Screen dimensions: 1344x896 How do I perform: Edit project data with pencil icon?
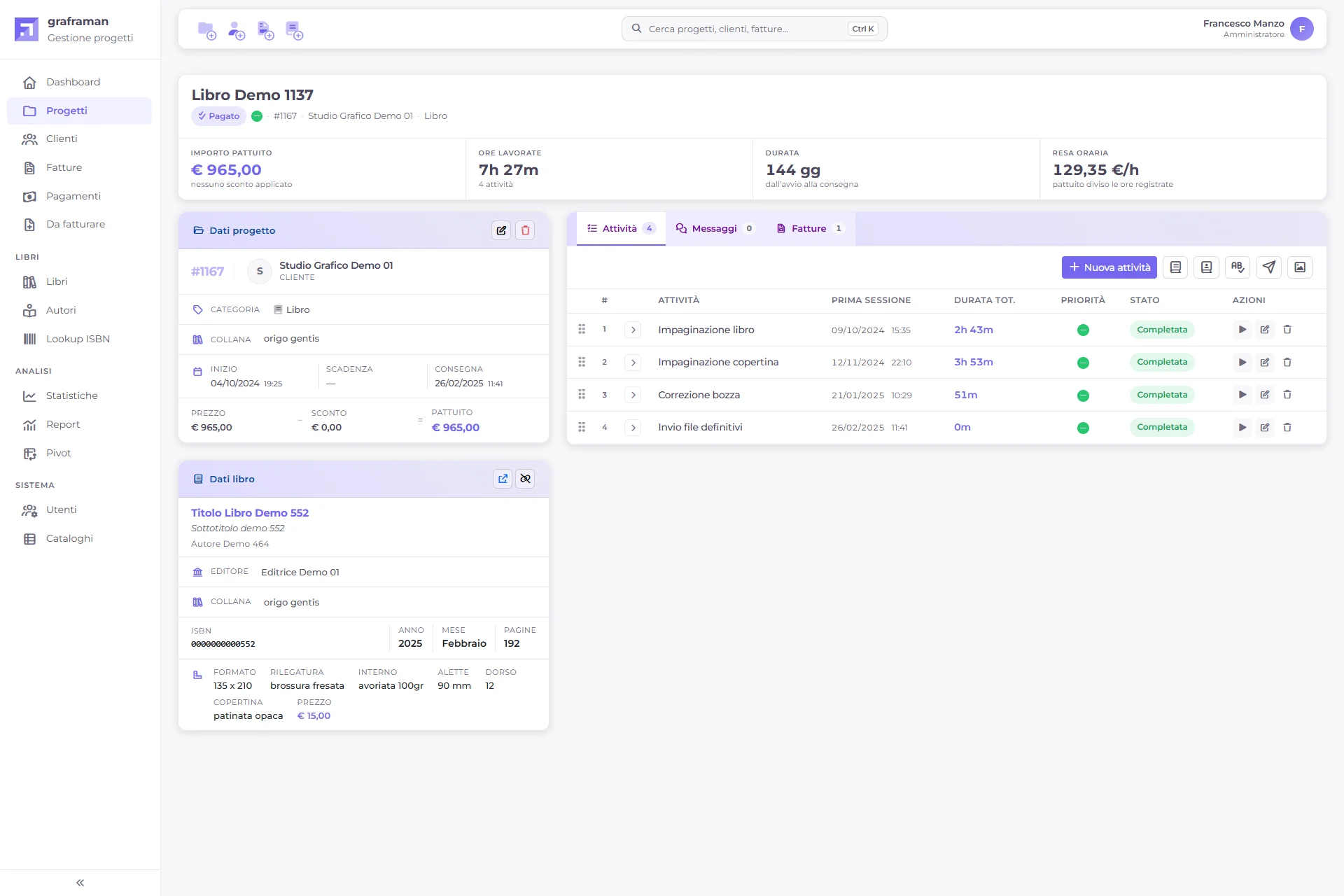tap(501, 230)
